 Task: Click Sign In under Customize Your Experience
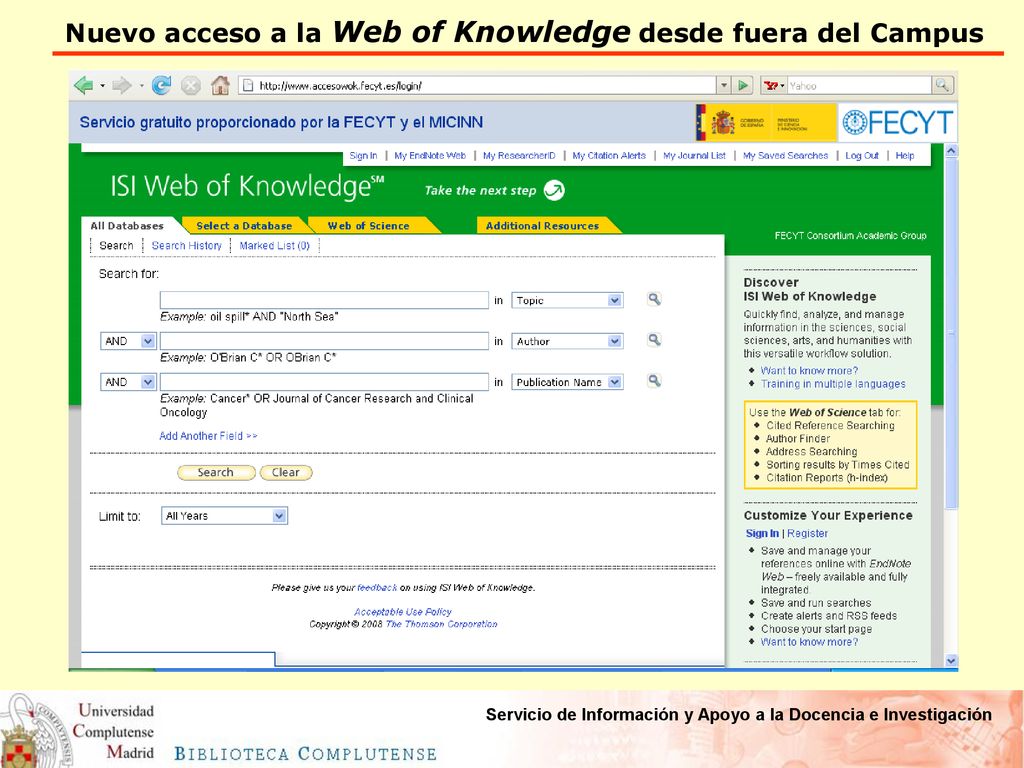762,534
